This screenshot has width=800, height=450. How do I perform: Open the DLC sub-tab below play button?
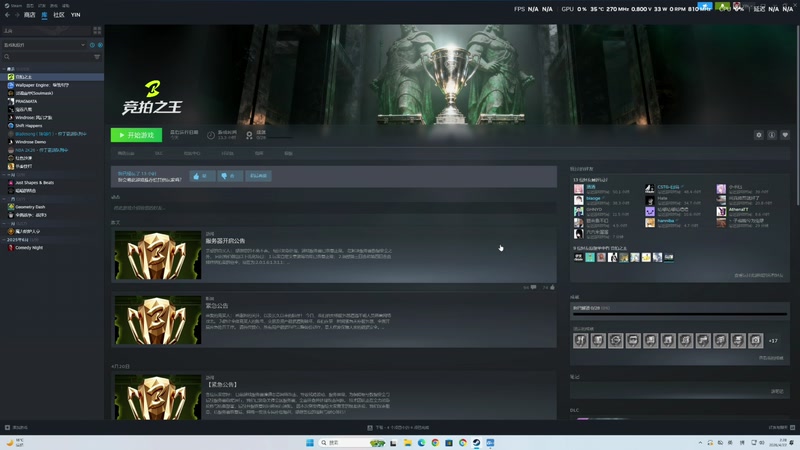159,154
